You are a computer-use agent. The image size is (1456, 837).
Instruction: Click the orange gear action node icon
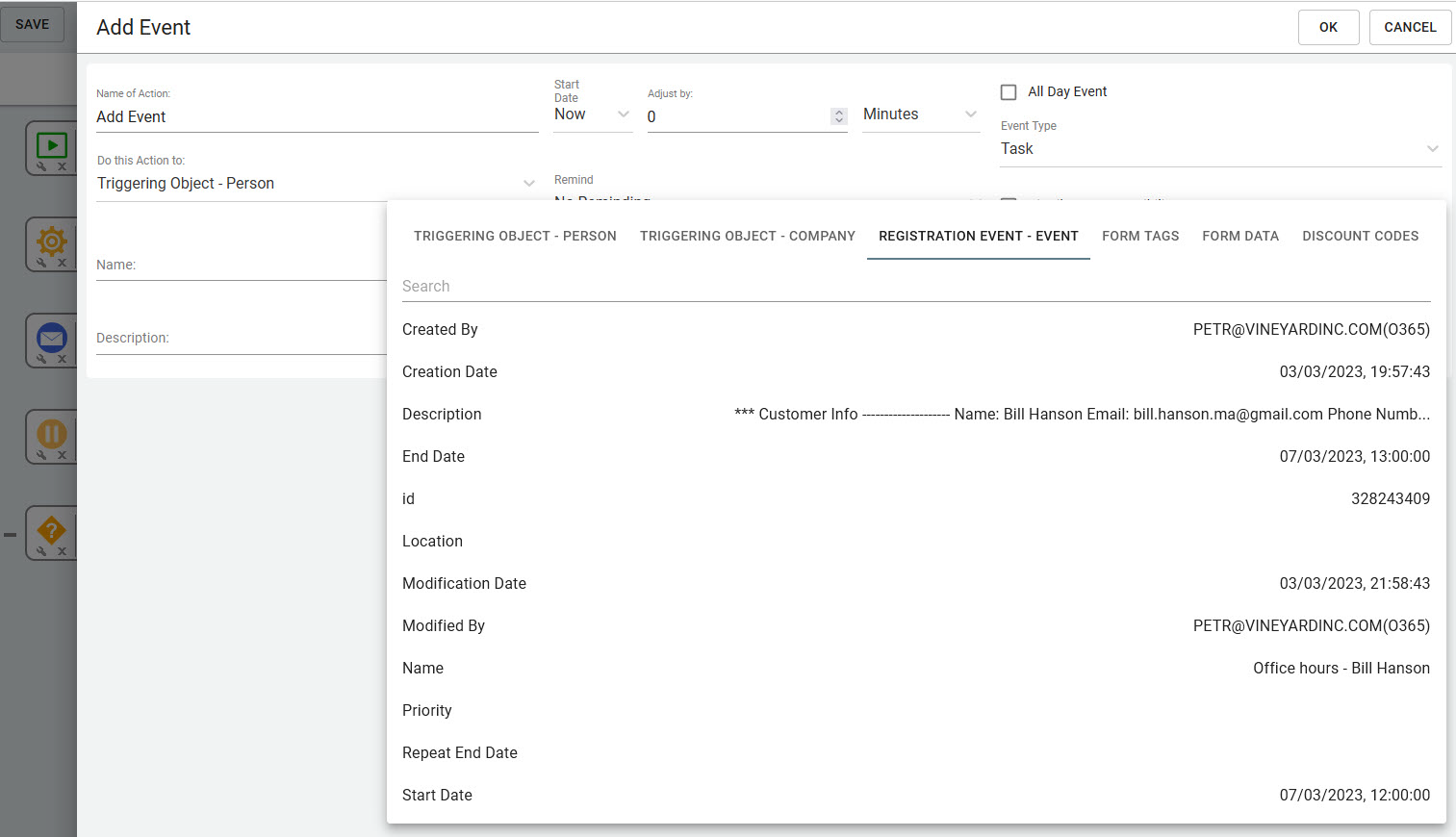(x=51, y=241)
